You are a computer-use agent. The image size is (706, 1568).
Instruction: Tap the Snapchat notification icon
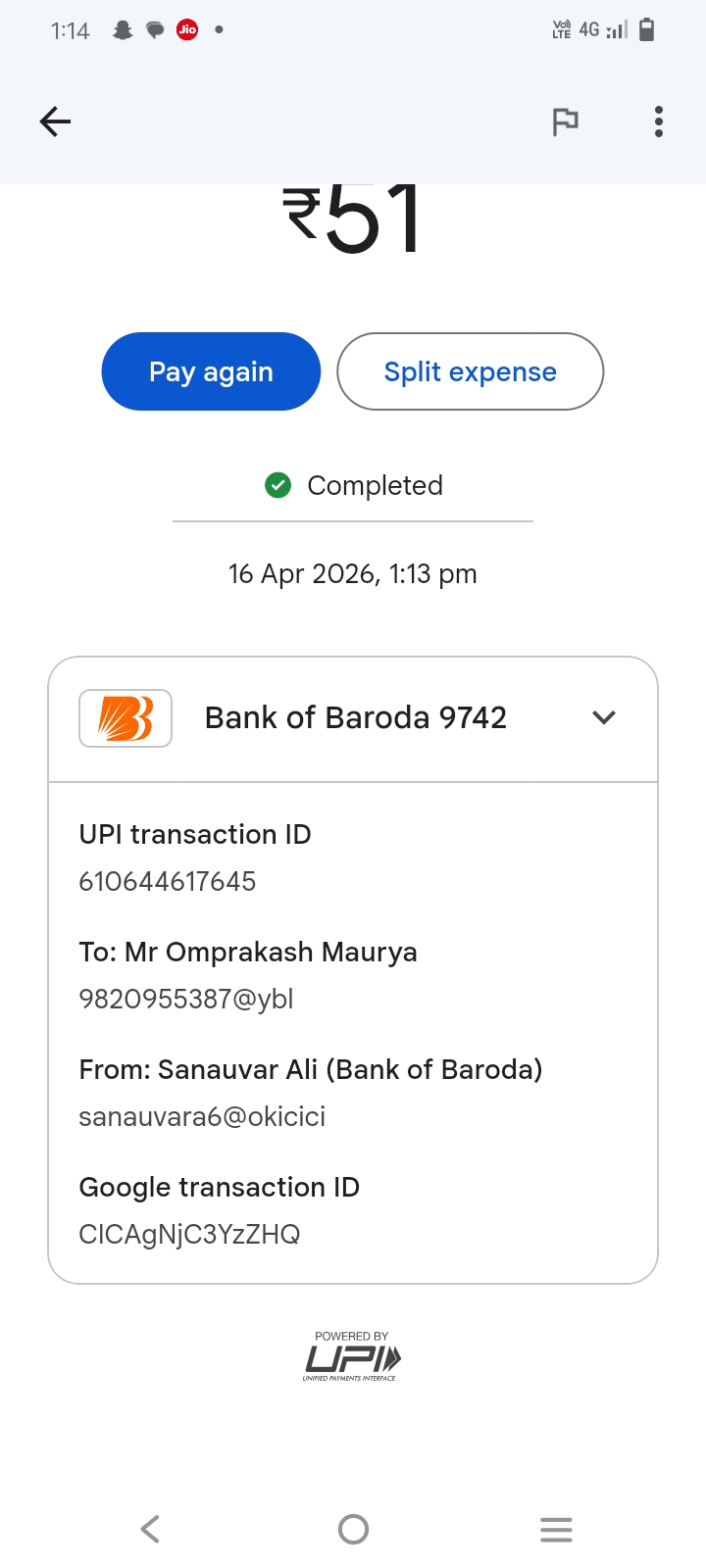click(123, 30)
